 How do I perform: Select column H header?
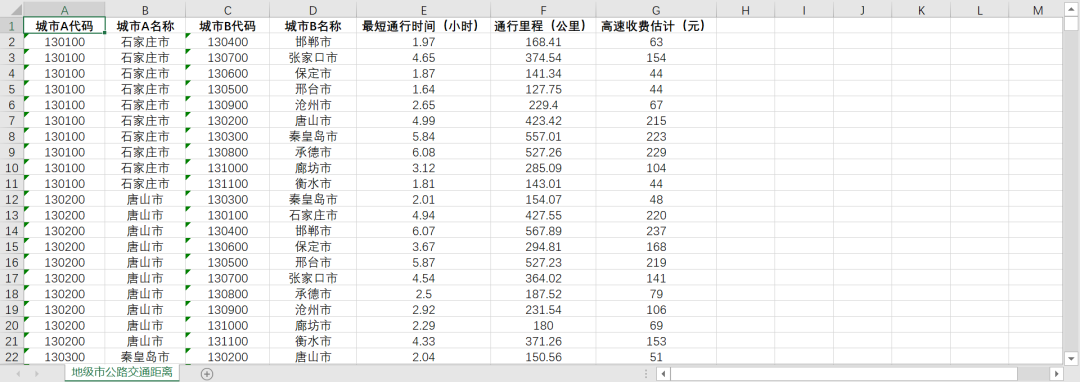click(x=745, y=10)
